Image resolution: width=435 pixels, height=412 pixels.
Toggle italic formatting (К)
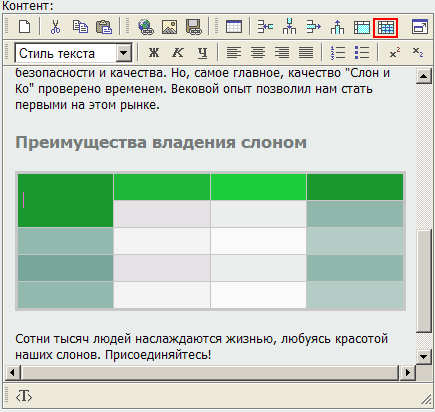(x=178, y=53)
